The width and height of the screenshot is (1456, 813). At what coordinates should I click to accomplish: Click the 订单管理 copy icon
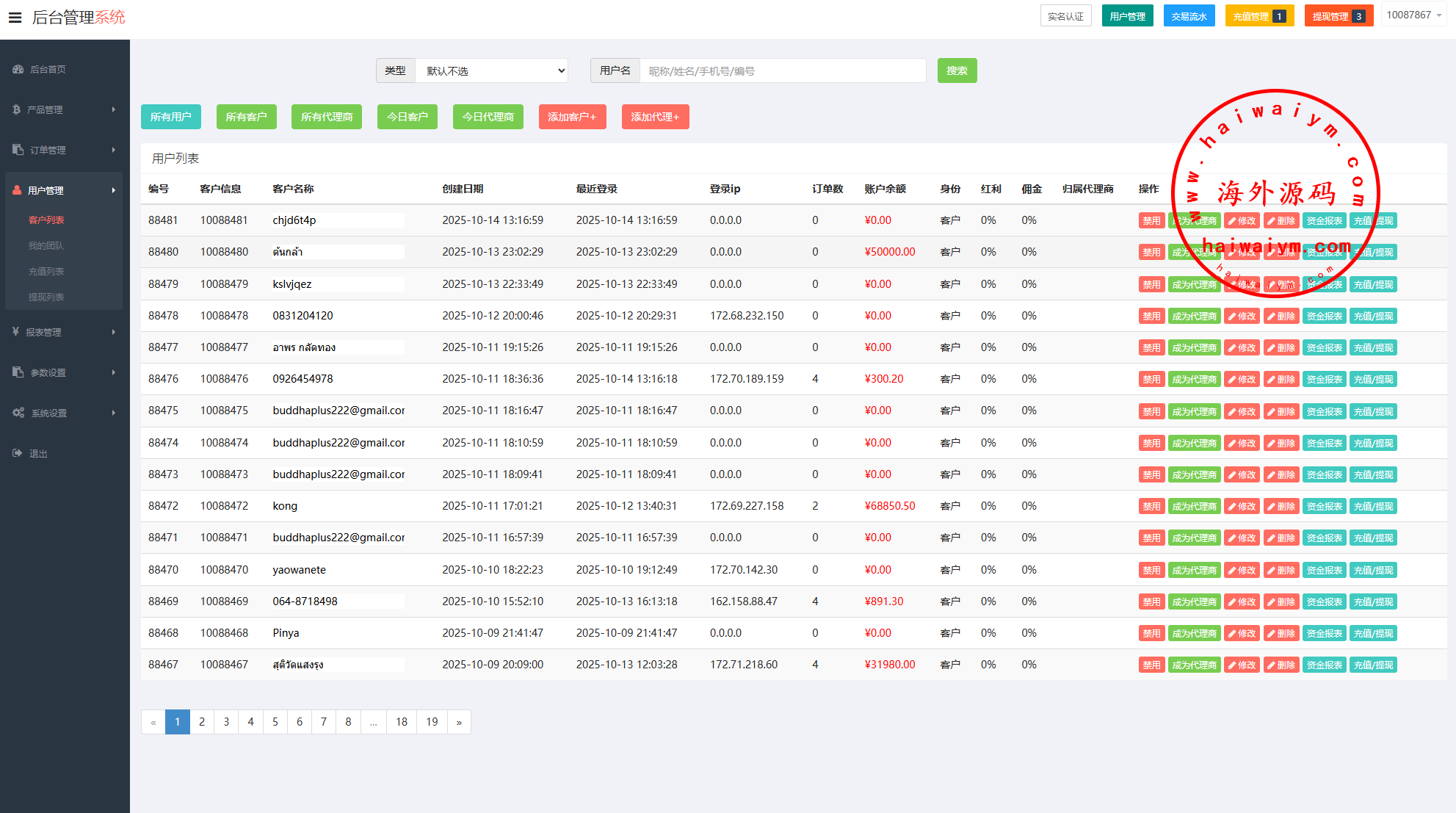tap(18, 150)
